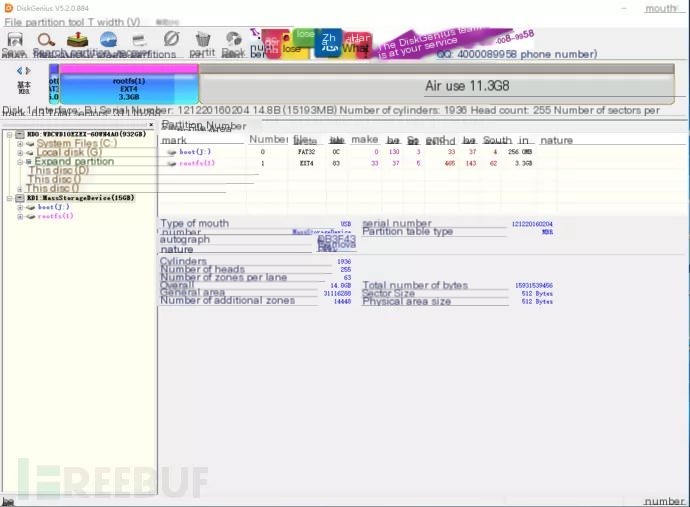Click the red 'What' toolbar tile
Screen dimensions: 690x507
[357, 44]
